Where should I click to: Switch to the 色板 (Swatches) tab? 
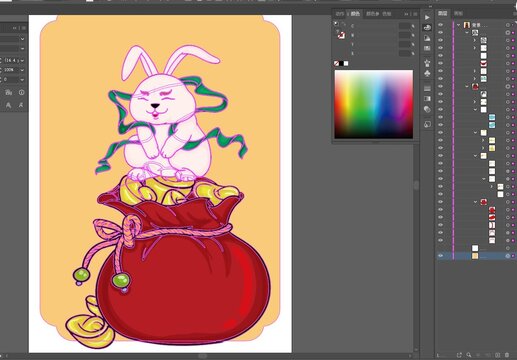pyautogui.click(x=387, y=14)
